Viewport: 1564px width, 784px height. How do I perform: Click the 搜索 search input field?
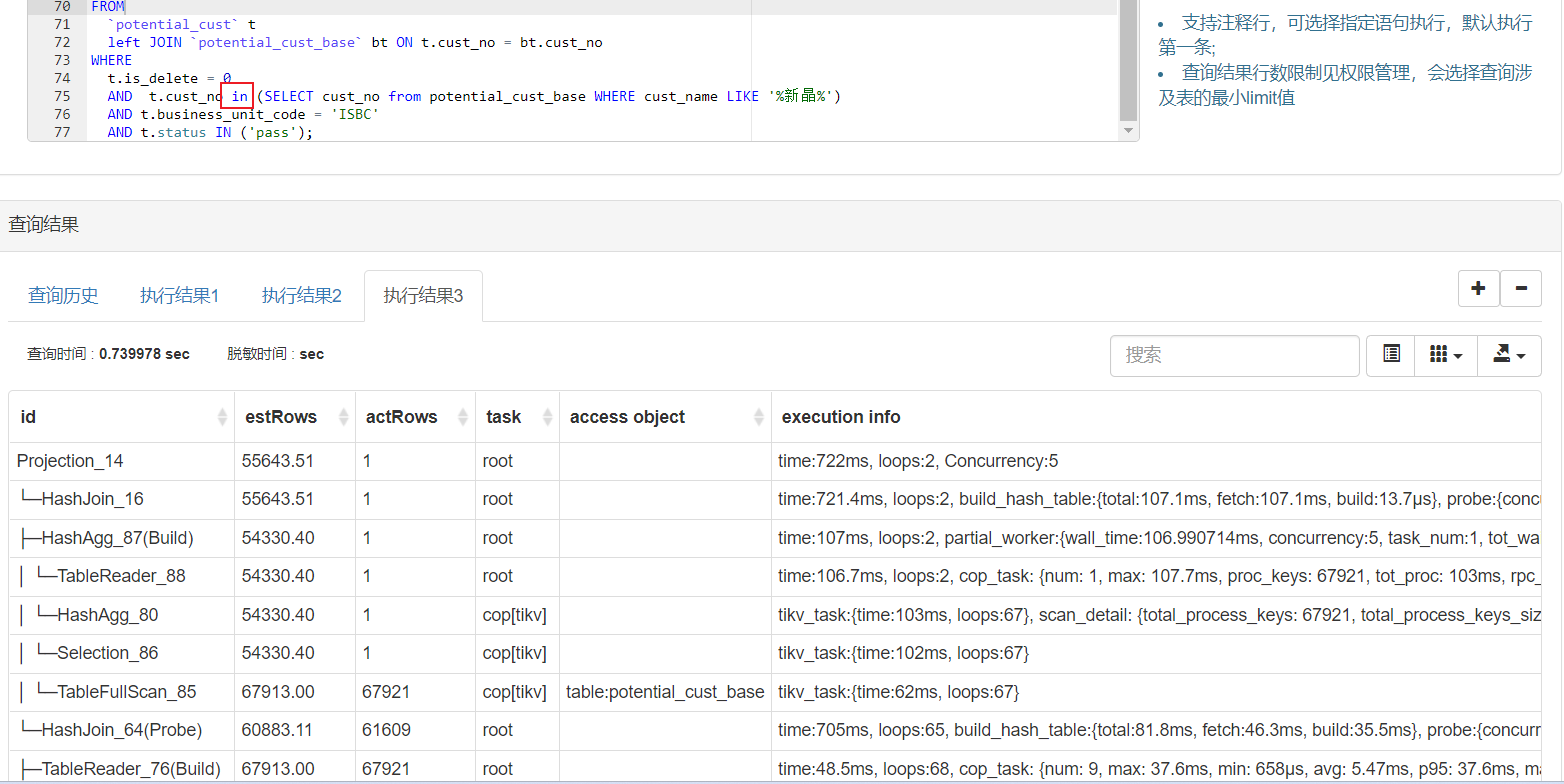[x=1234, y=355]
